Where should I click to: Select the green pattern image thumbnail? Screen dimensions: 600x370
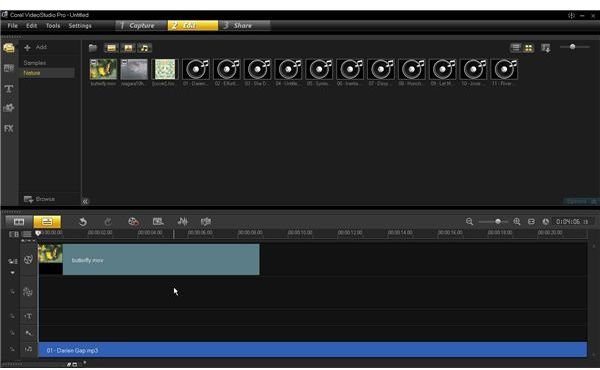pos(165,69)
